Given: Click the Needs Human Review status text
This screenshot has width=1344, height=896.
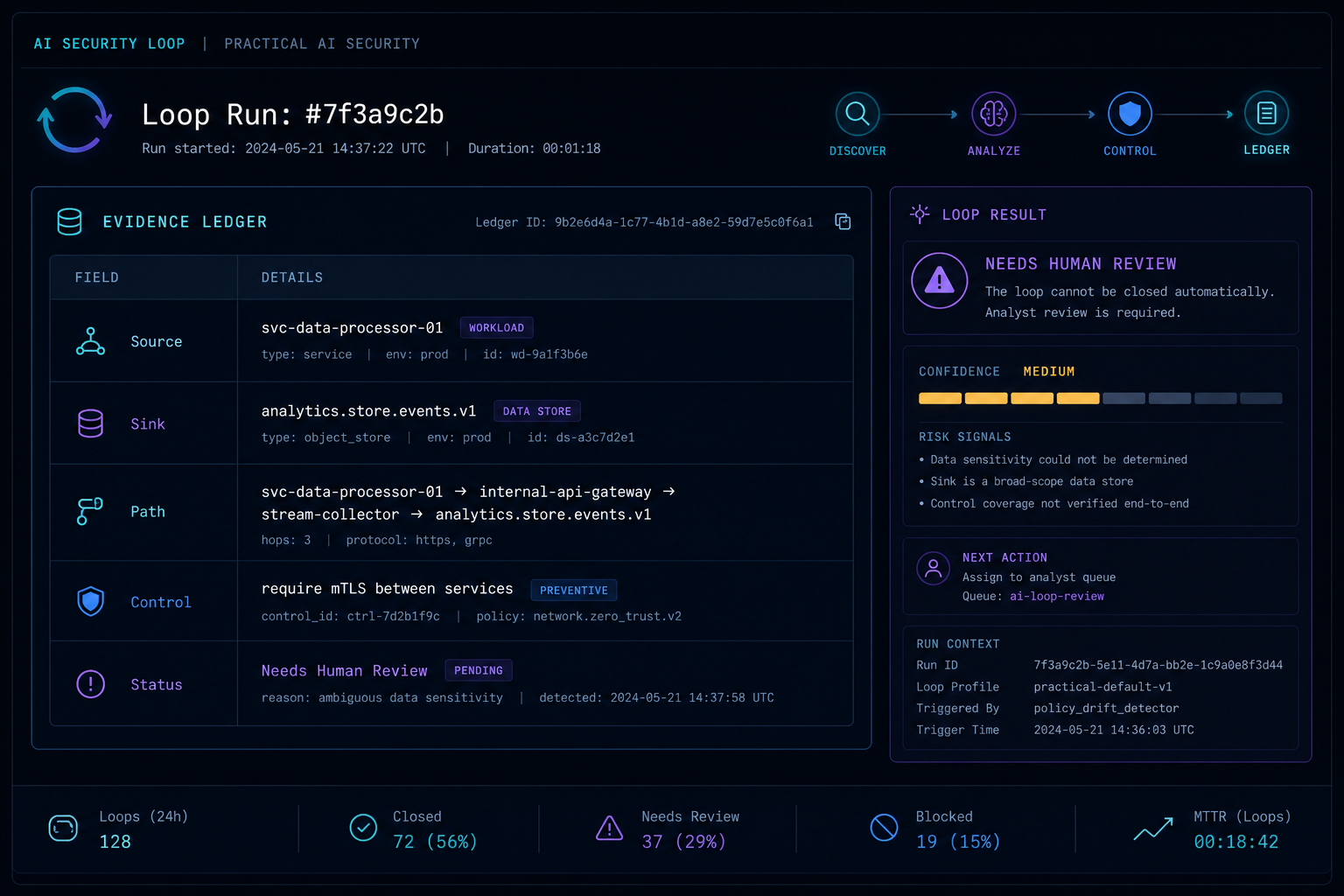Looking at the screenshot, I should [344, 670].
